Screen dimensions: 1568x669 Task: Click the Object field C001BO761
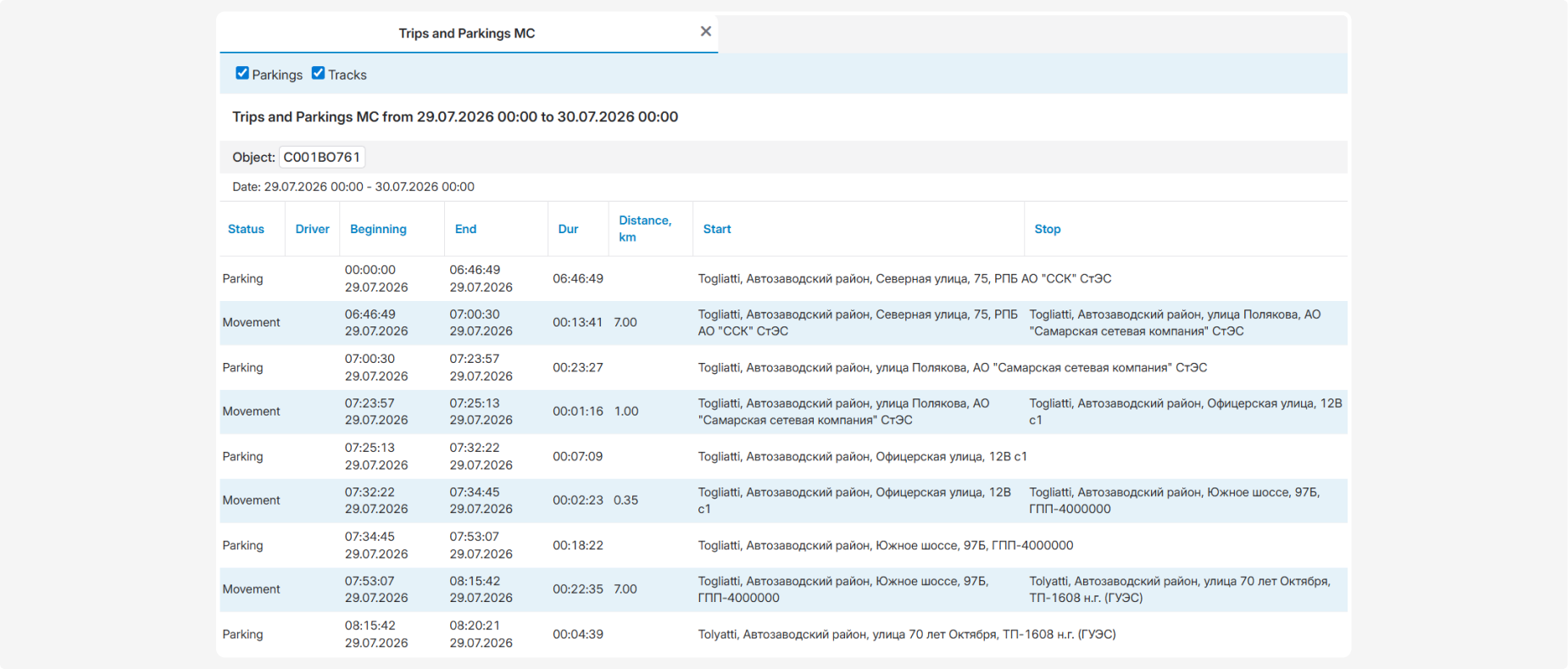(x=322, y=157)
